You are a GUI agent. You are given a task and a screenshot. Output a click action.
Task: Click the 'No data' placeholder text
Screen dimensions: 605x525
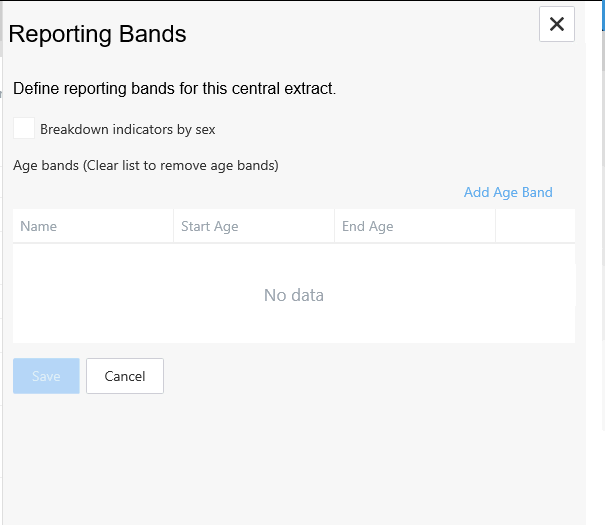[294, 295]
